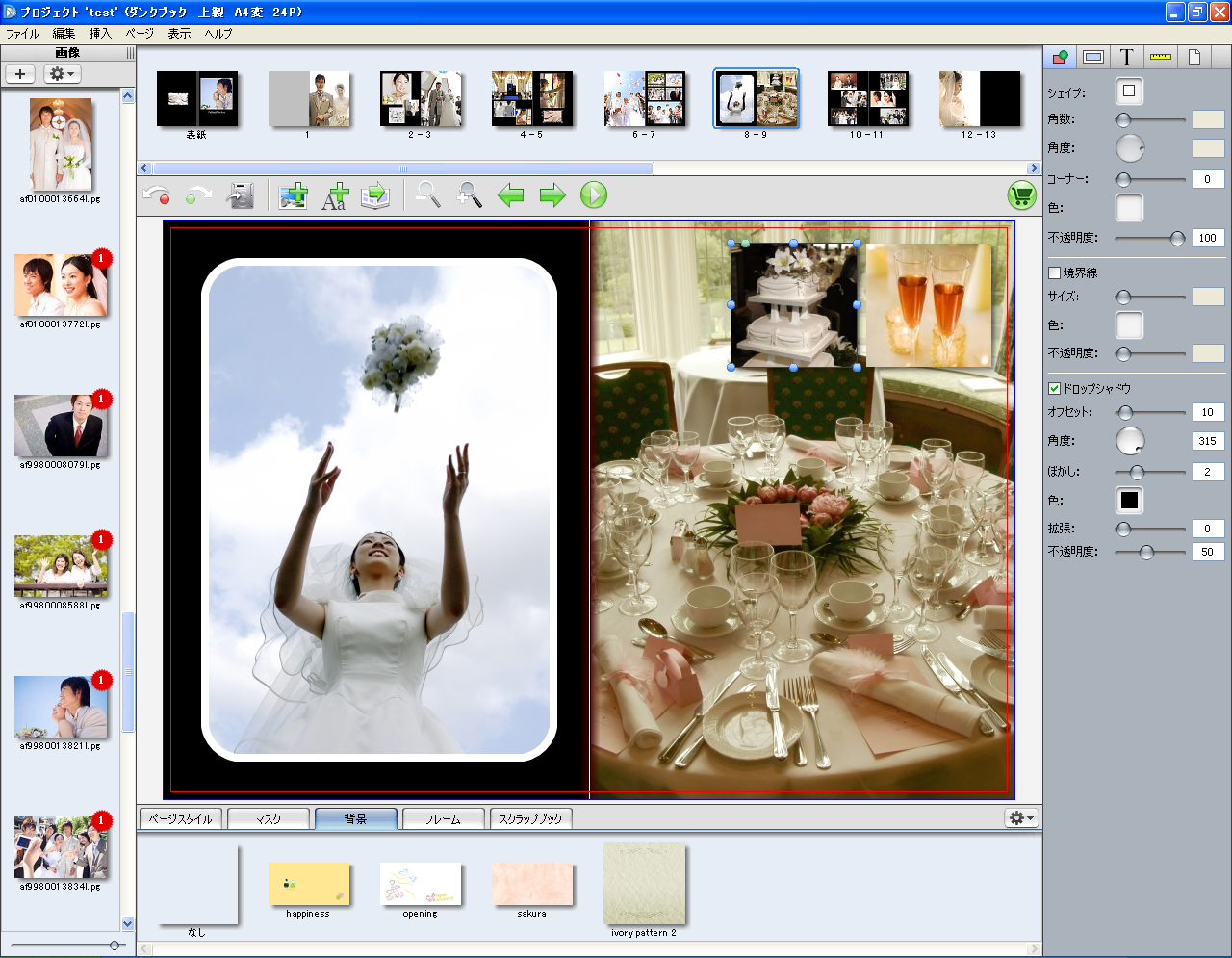Image resolution: width=1232 pixels, height=958 pixels.
Task: Open the text 'T' properties panel tab
Action: (1126, 57)
